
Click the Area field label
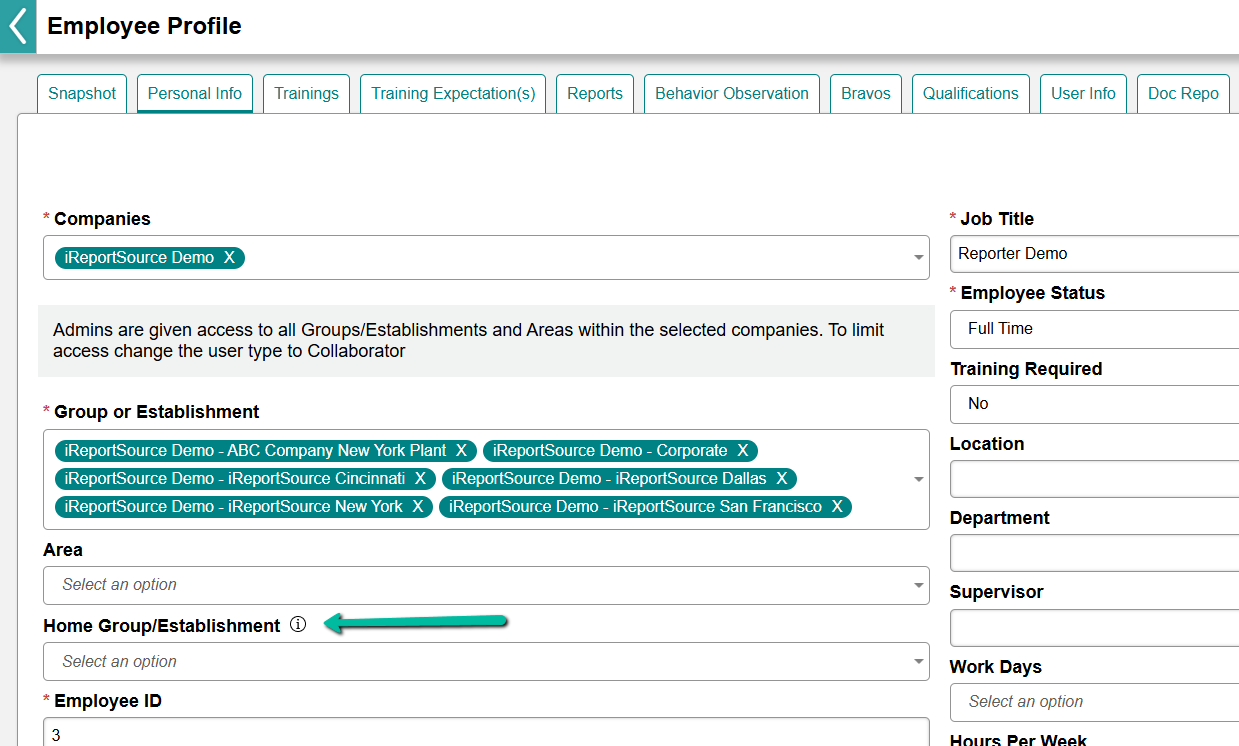tap(63, 550)
